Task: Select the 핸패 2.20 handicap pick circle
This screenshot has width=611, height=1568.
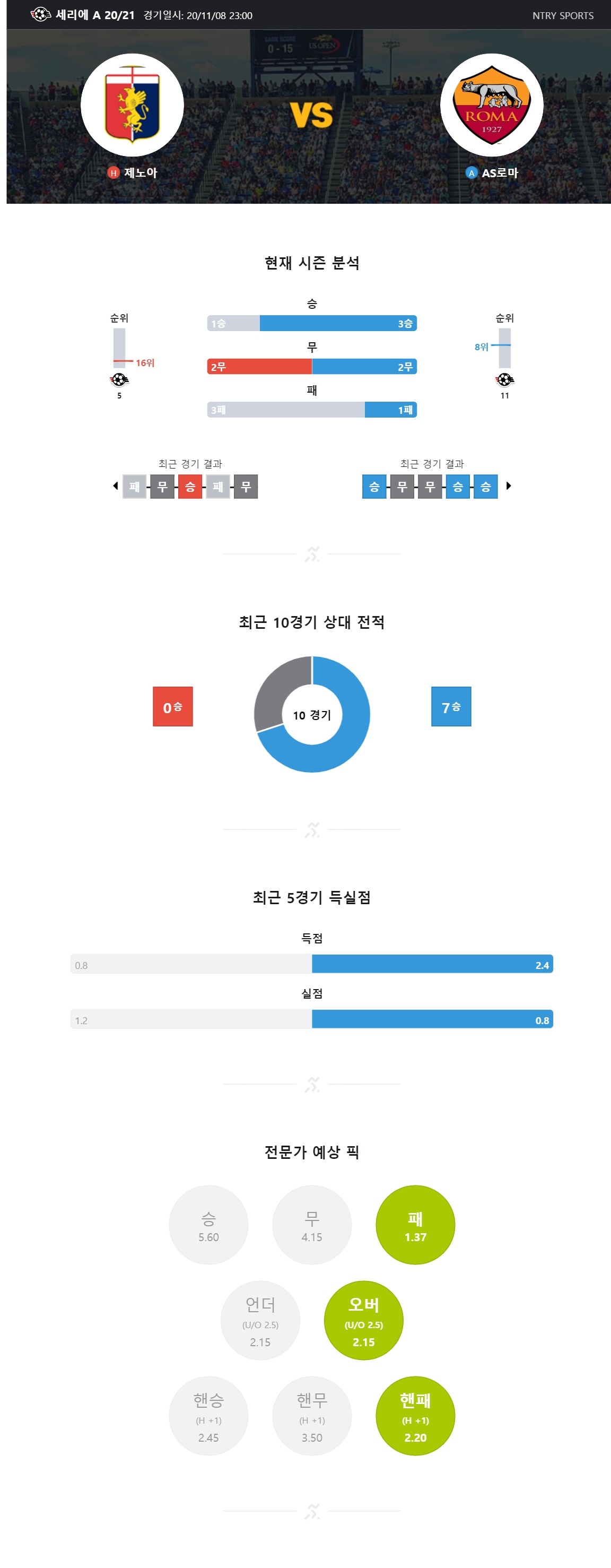Action: (416, 1416)
